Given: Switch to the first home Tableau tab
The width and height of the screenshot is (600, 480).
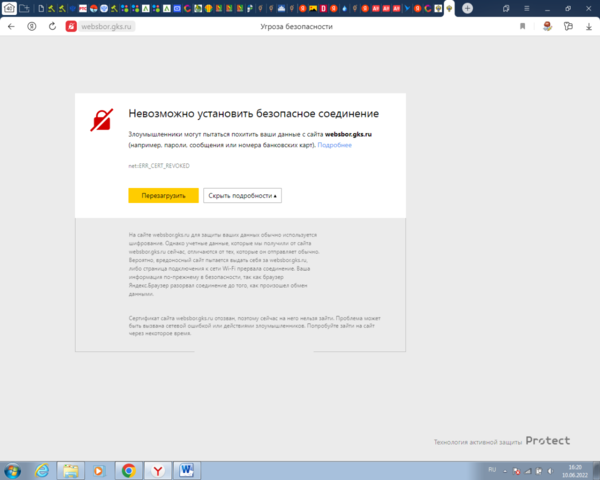Looking at the screenshot, I should (9, 8).
